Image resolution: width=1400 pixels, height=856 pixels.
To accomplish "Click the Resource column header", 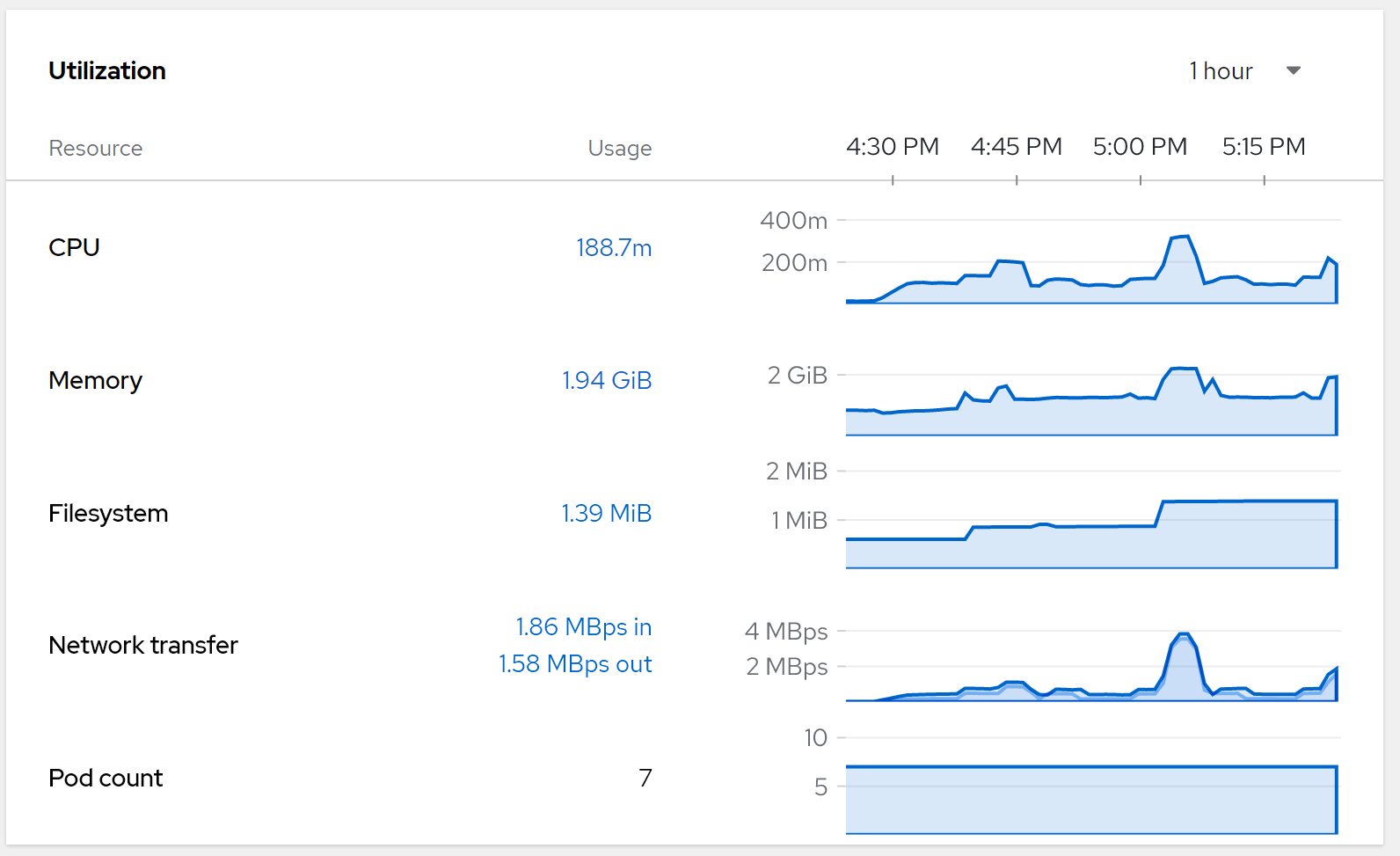I will click(x=95, y=149).
